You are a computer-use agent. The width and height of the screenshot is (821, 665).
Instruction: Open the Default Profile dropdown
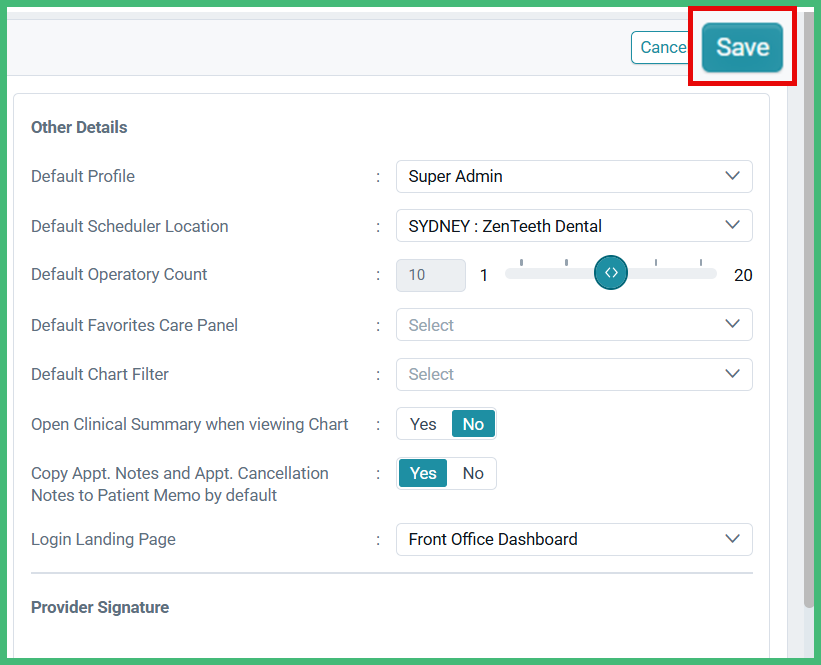pos(574,176)
